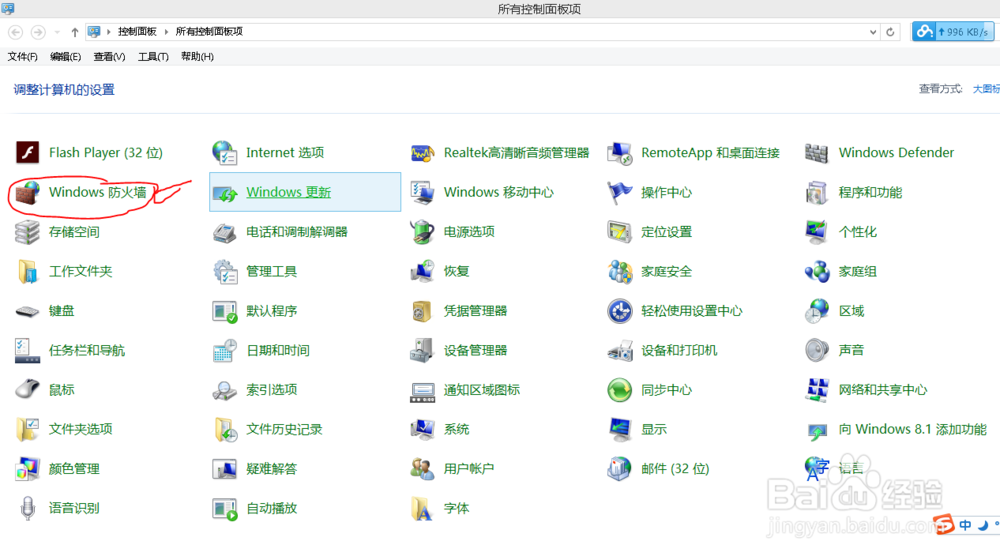This screenshot has width=1000, height=560.
Task: Open the 日期和时间 icon
Action: click(x=224, y=350)
